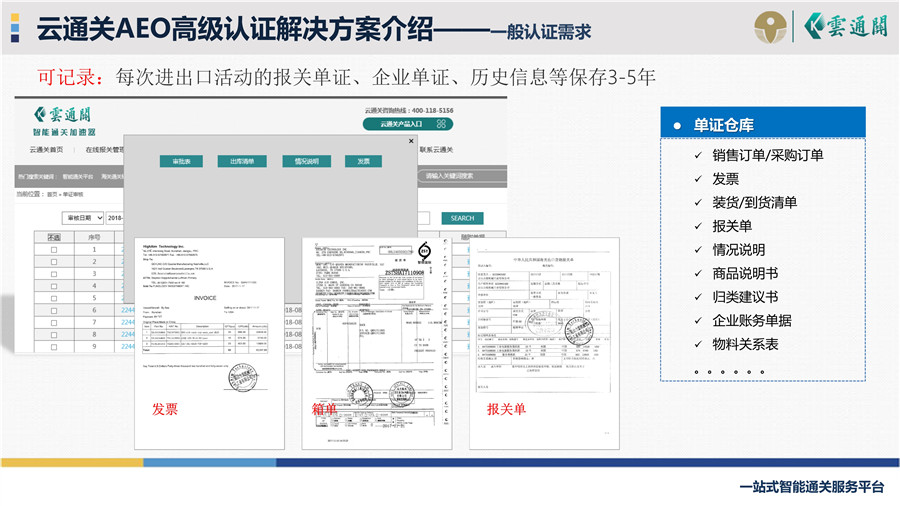The image size is (900, 506).
Task: Open the customs declaration thumbnail labeled 报关单
Action: click(544, 343)
